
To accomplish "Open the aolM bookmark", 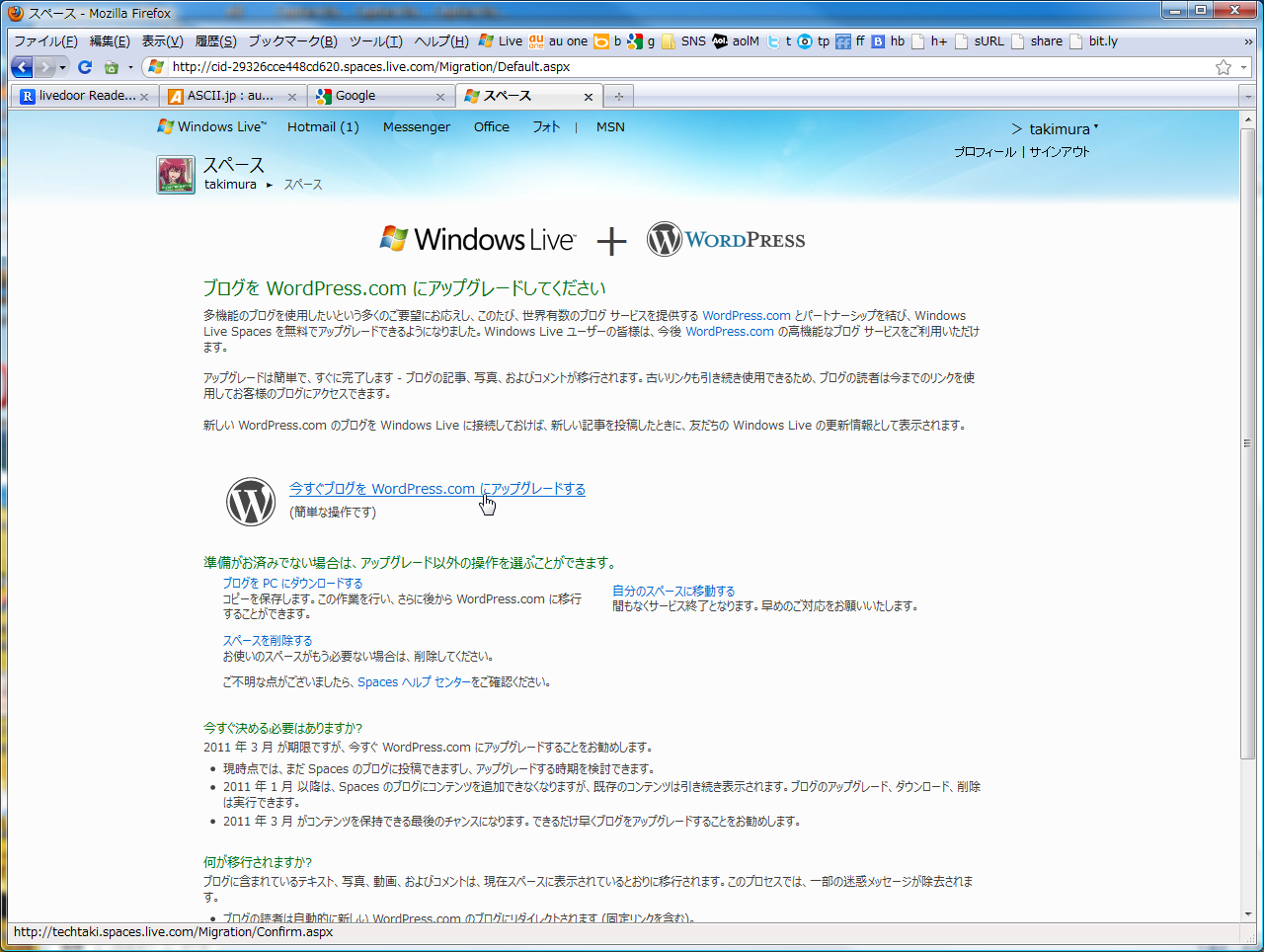I will pyautogui.click(x=736, y=41).
